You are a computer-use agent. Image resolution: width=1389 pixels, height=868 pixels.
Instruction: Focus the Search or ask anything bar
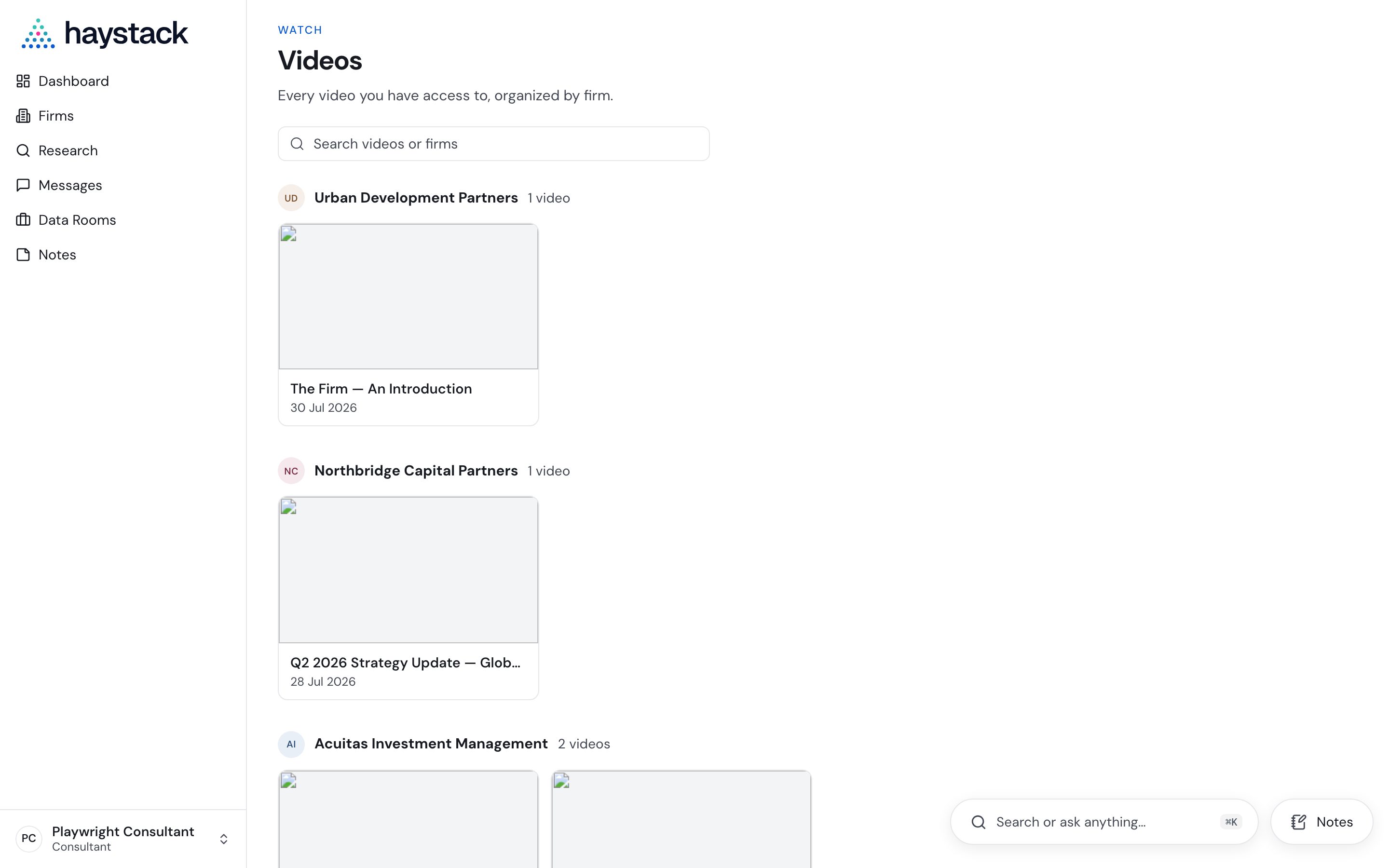click(x=1104, y=822)
